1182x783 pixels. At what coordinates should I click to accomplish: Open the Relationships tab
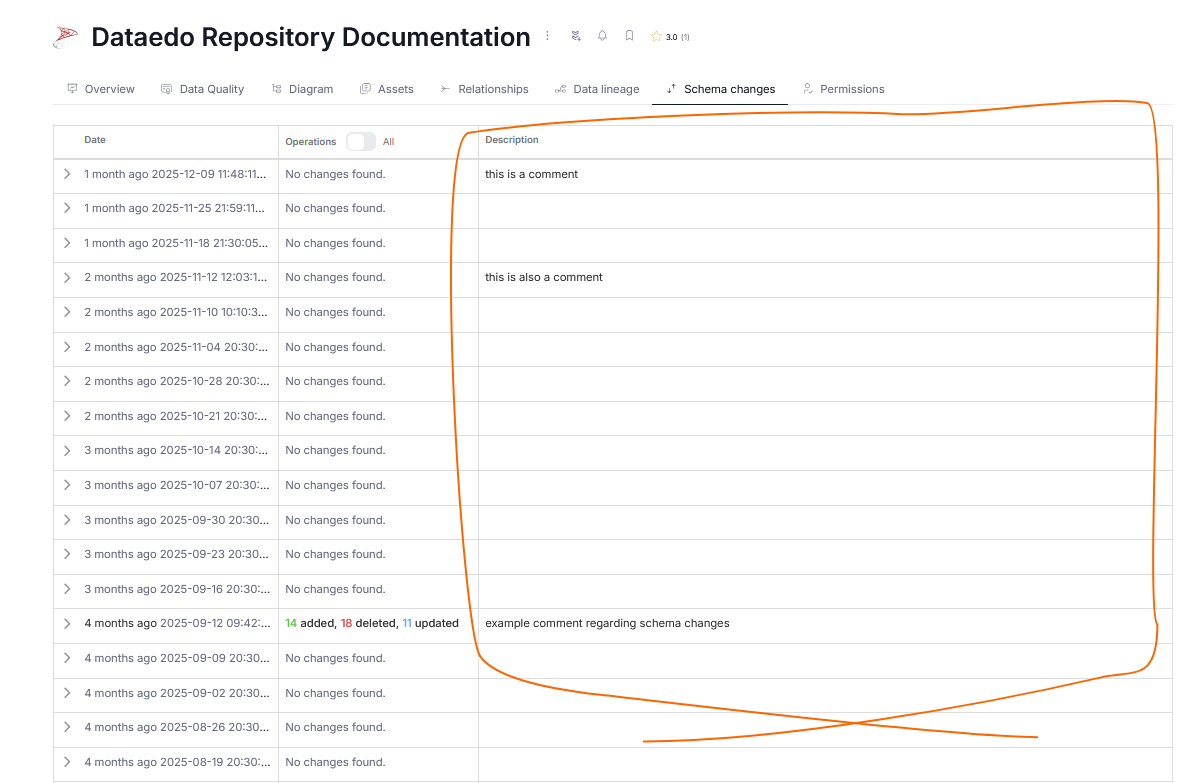tap(484, 89)
